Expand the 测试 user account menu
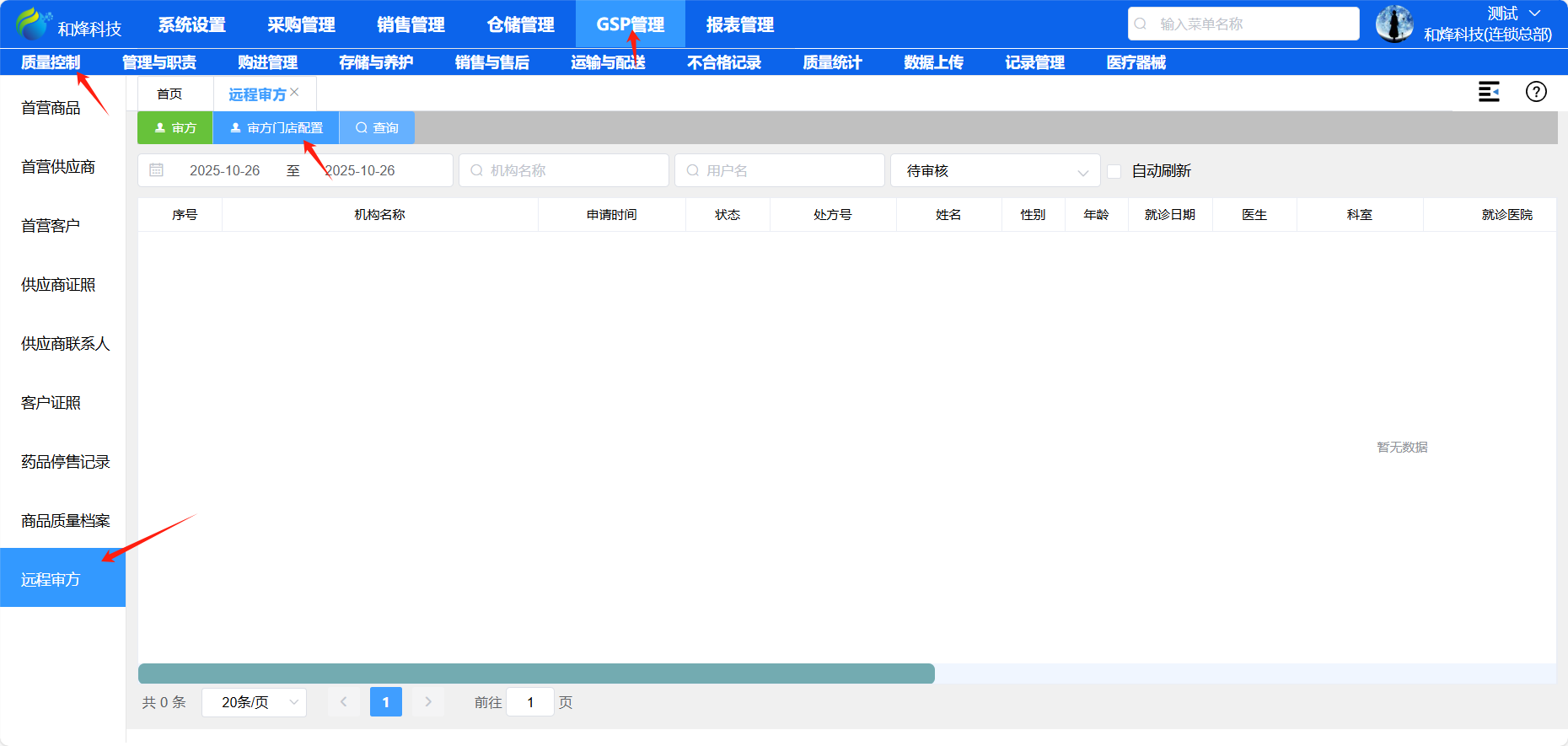 pos(1514,13)
